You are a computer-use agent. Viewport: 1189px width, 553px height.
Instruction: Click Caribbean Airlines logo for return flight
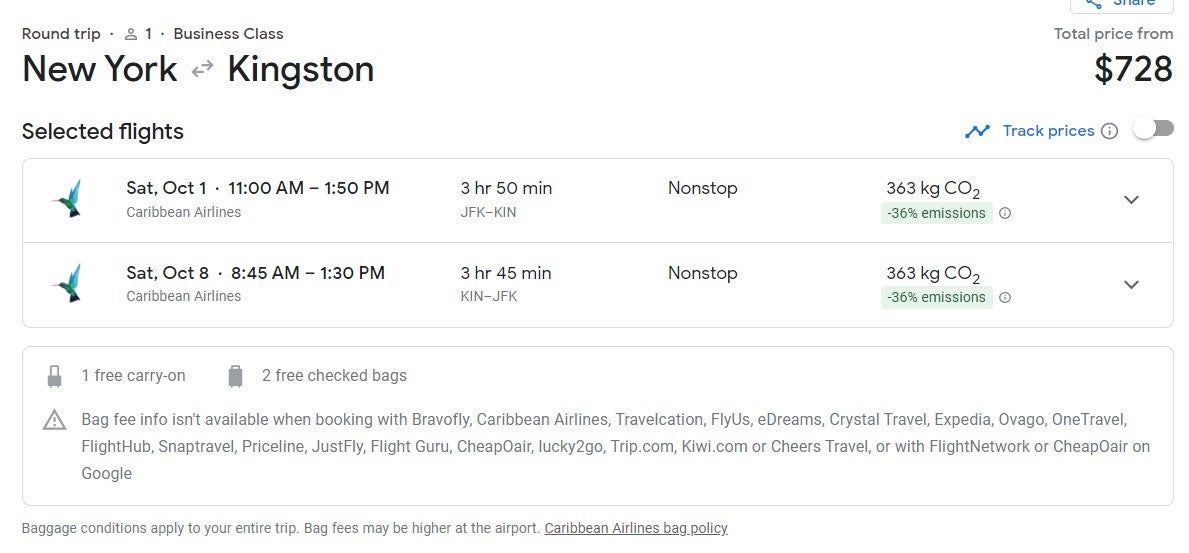[67, 283]
